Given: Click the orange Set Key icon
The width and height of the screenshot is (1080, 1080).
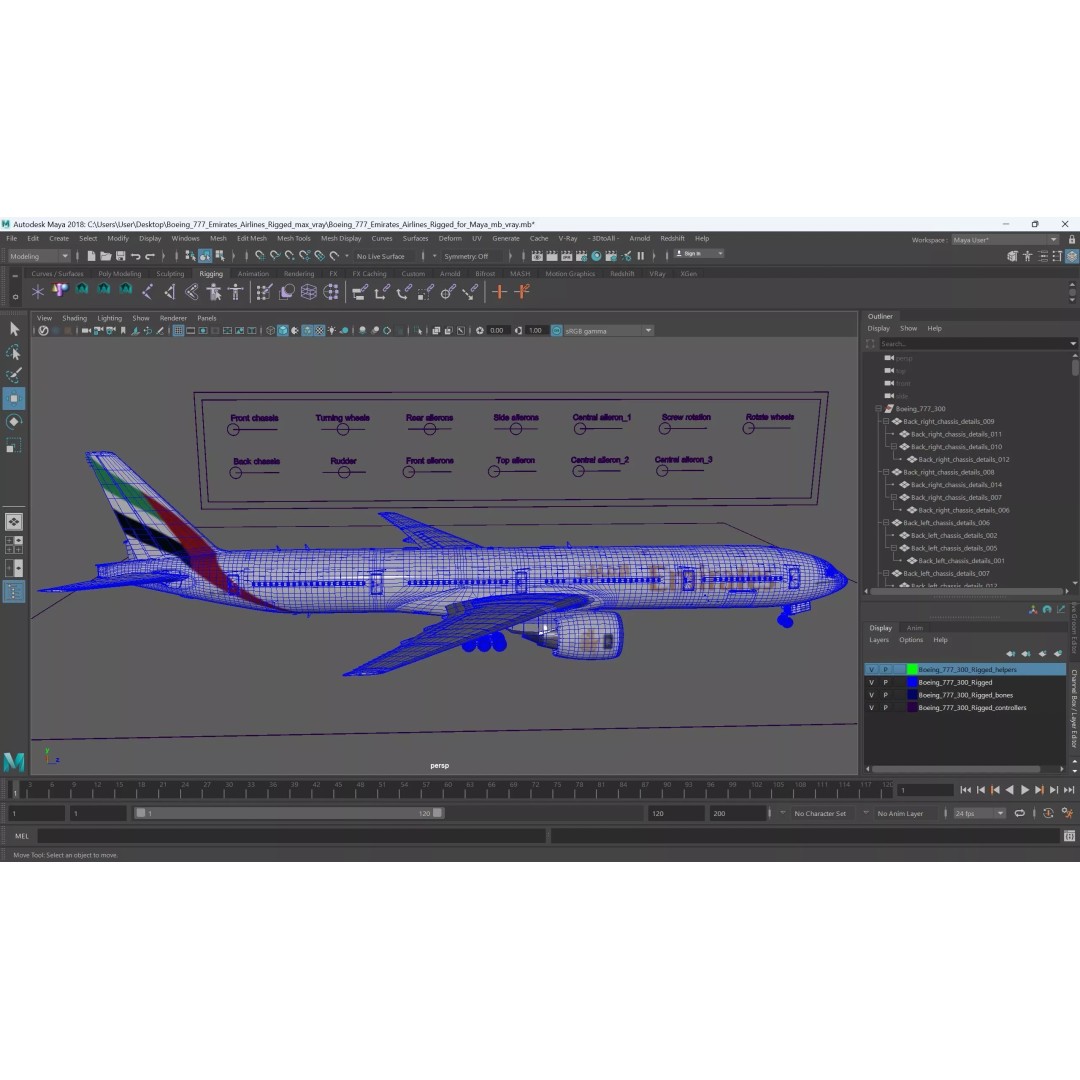Looking at the screenshot, I should (499, 292).
